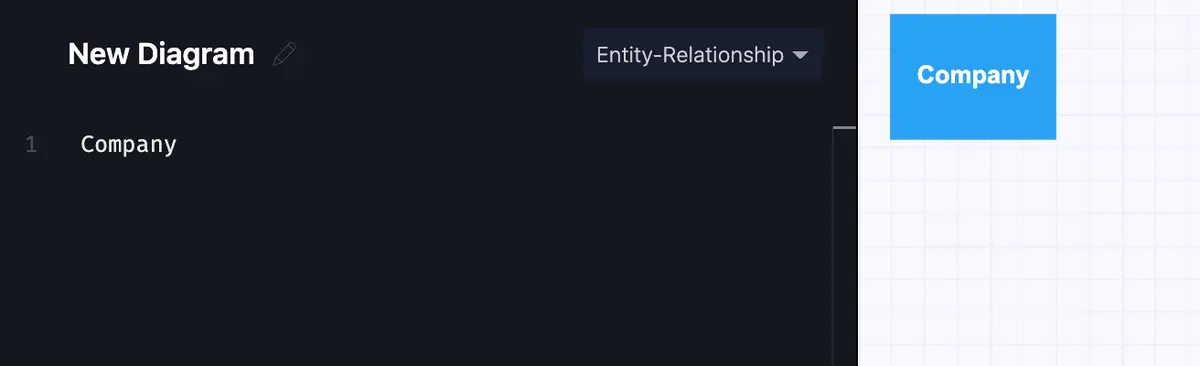Click the Company label inside the entity
This screenshot has height=366, width=1200.
tap(973, 75)
